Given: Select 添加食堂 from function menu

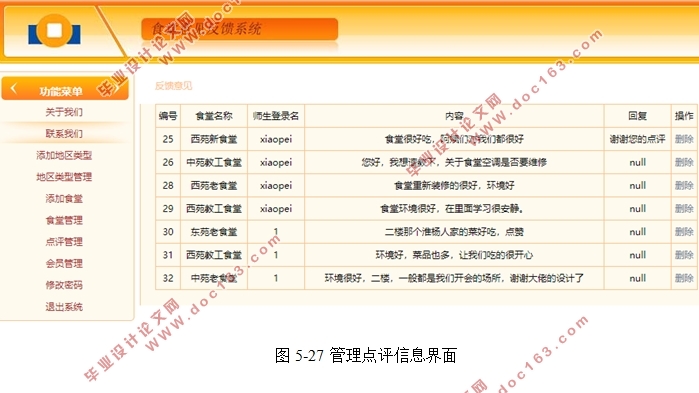Looking at the screenshot, I should click(x=64, y=198).
